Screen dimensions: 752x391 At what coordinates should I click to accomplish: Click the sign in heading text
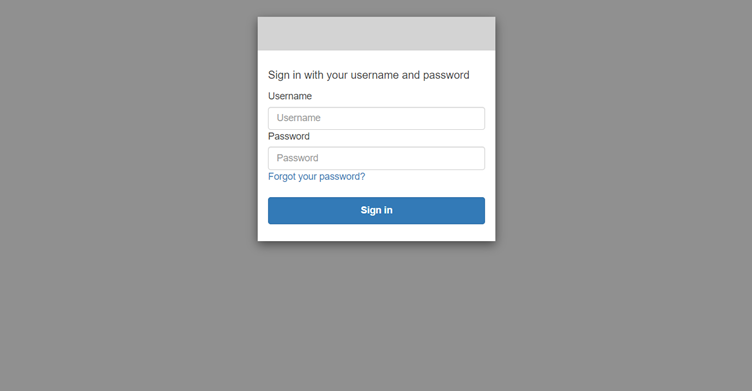coord(368,75)
